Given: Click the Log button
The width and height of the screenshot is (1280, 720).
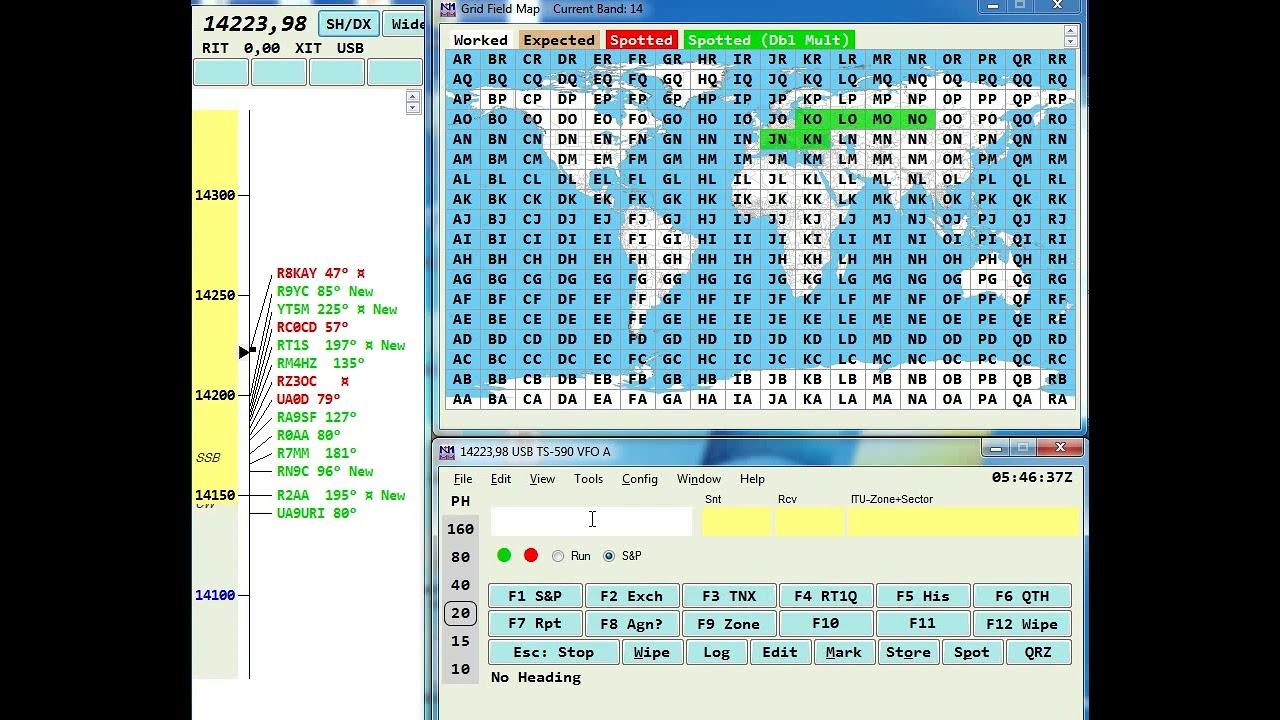Looking at the screenshot, I should [x=716, y=652].
